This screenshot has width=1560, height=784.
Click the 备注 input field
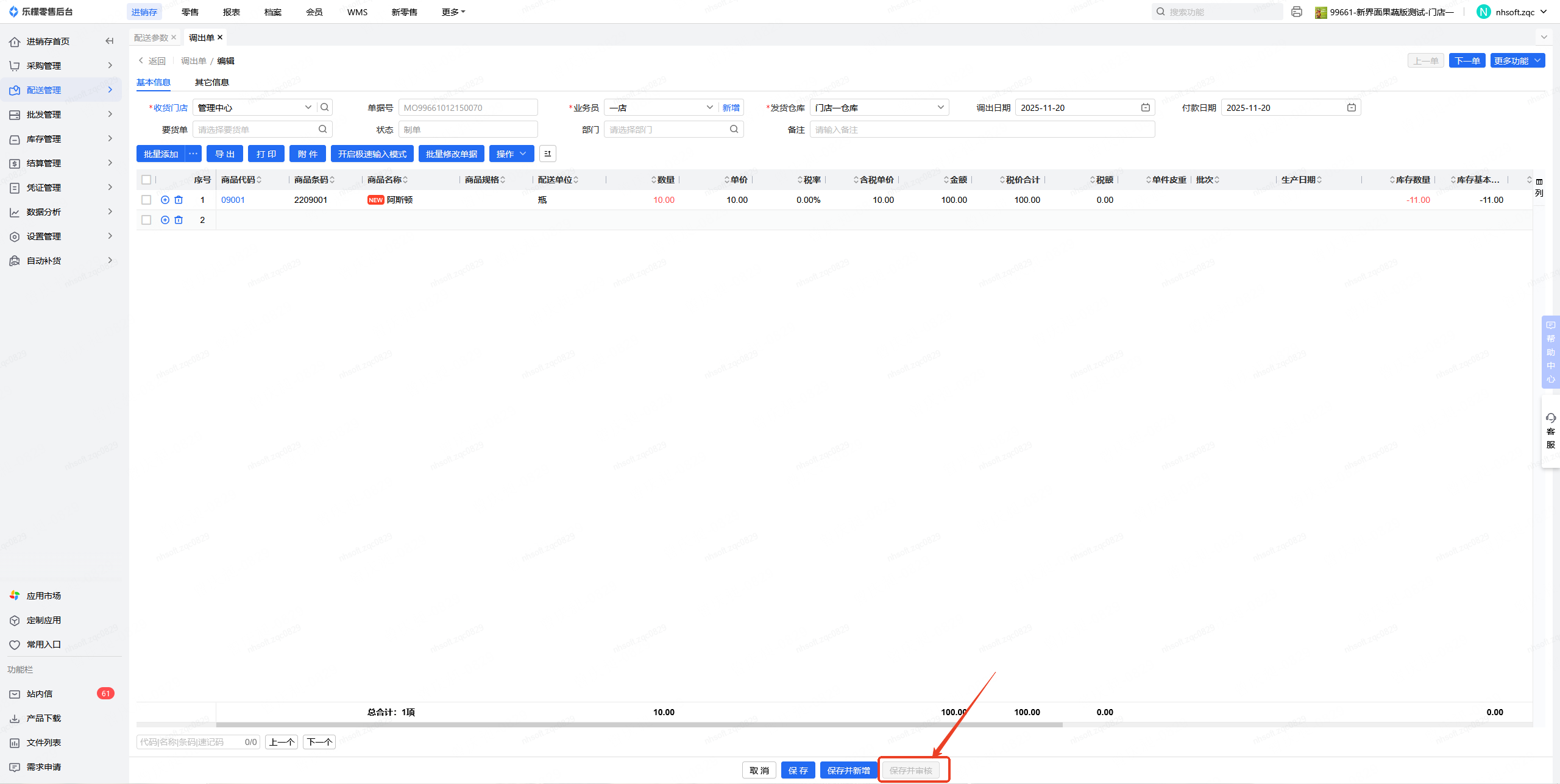(981, 129)
